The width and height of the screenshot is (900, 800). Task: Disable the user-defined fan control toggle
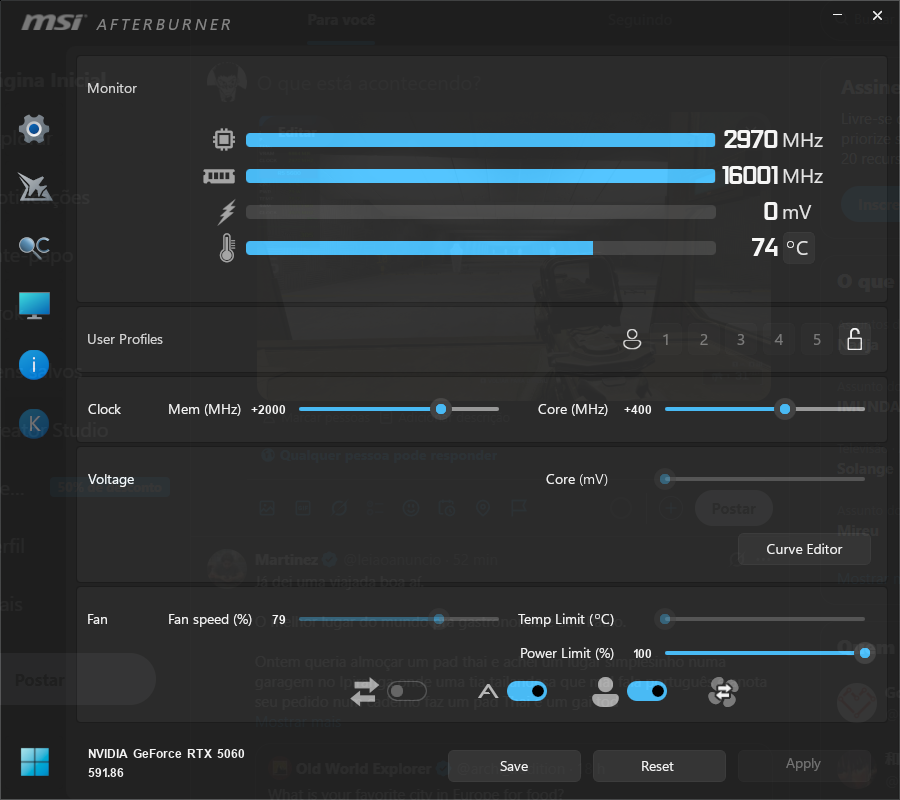[647, 691]
